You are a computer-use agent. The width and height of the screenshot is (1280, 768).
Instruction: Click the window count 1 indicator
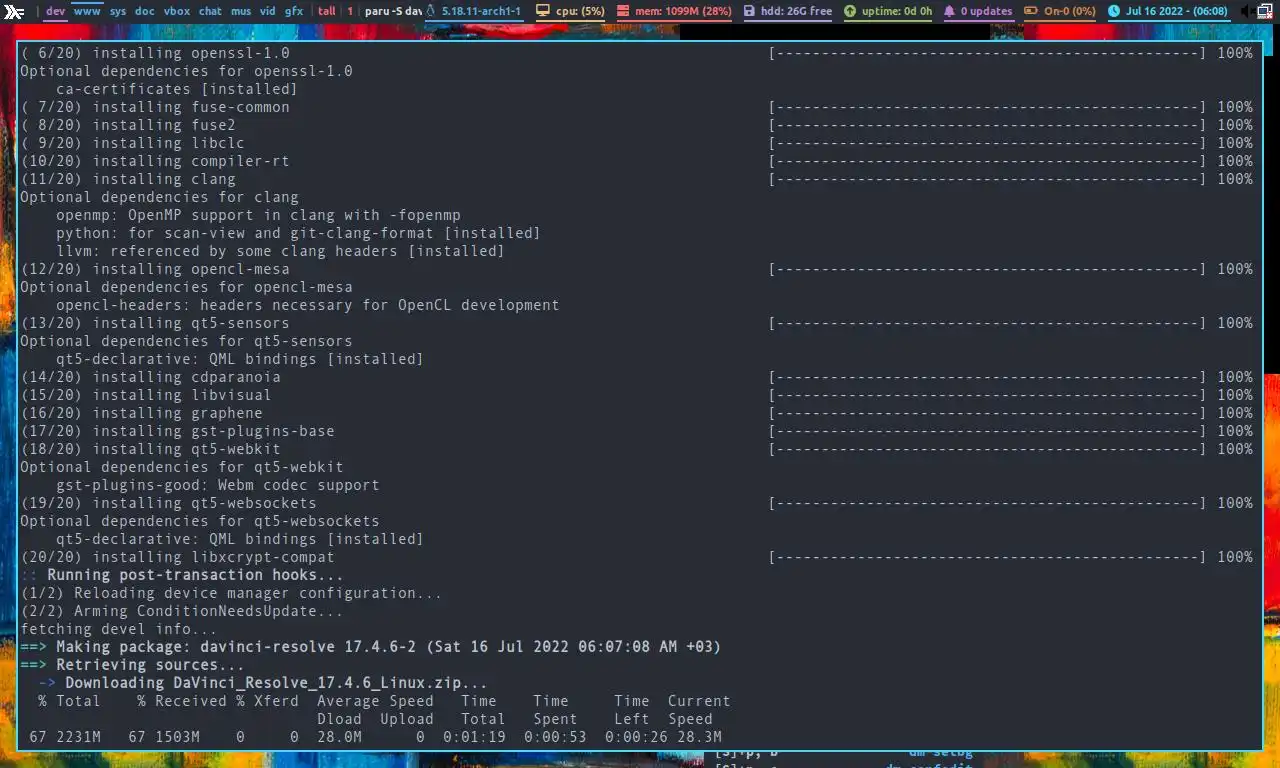(350, 12)
